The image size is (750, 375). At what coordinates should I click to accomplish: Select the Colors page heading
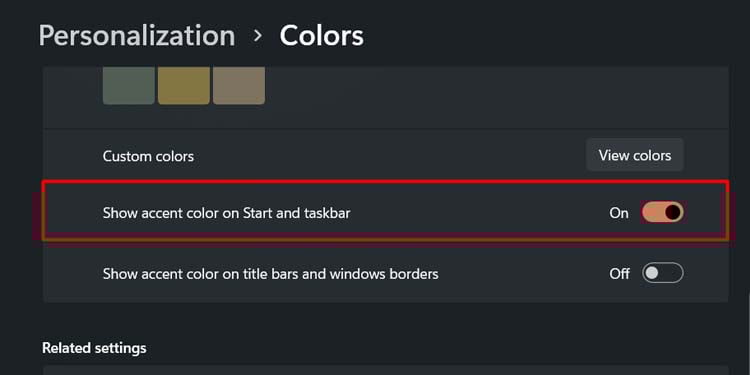(x=321, y=35)
